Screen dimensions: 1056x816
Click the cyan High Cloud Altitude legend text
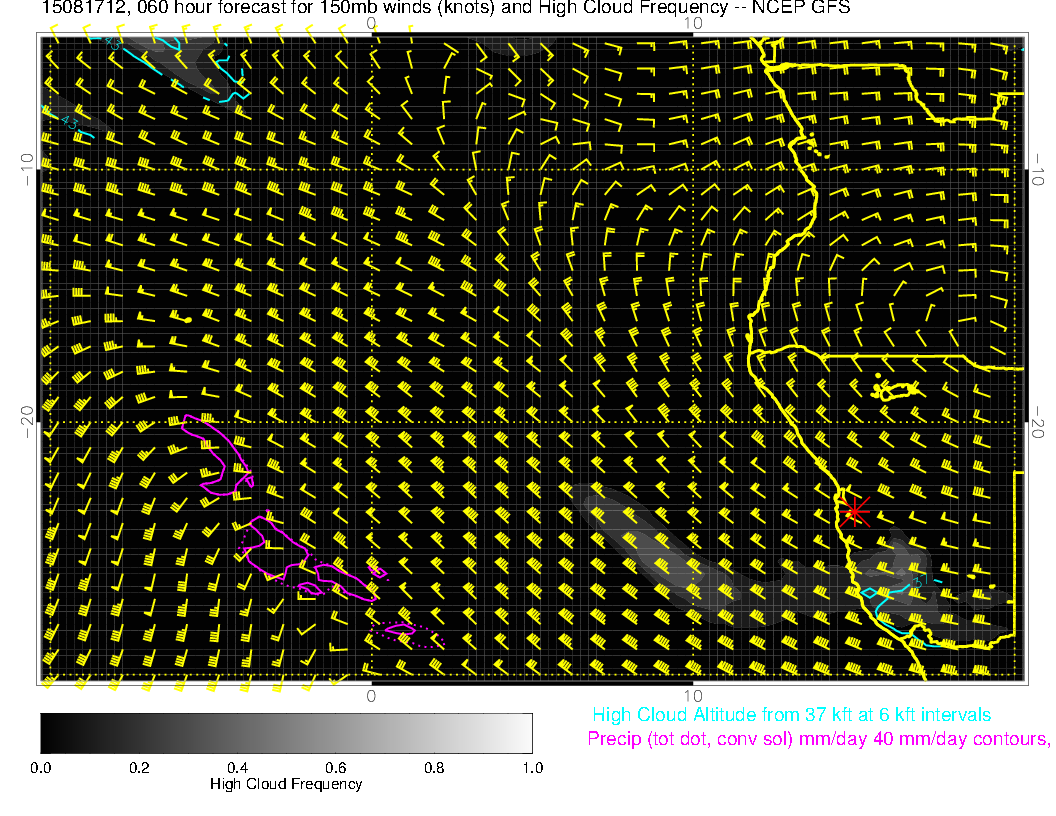coord(791,715)
